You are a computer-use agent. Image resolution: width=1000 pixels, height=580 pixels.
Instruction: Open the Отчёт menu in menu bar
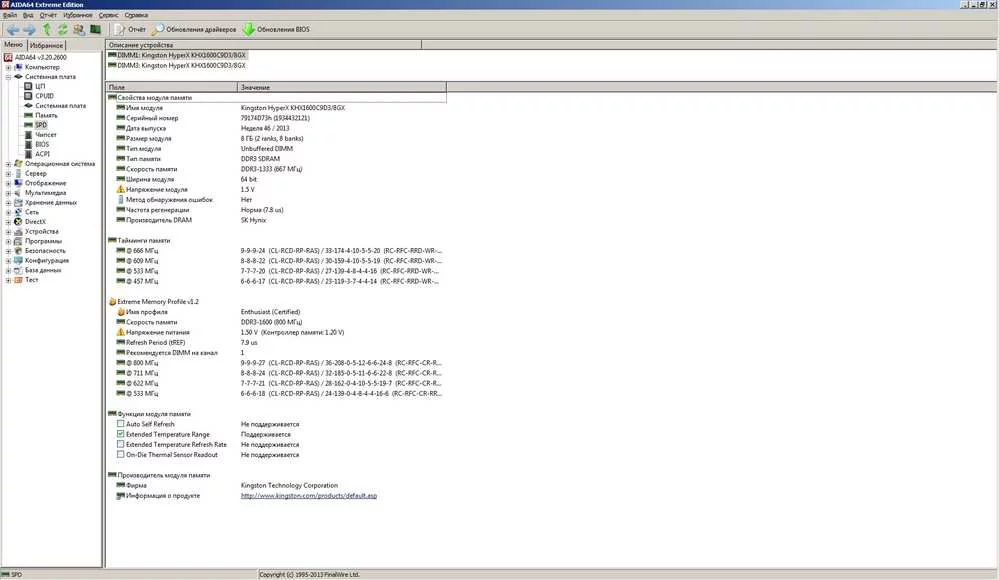click(x=48, y=15)
